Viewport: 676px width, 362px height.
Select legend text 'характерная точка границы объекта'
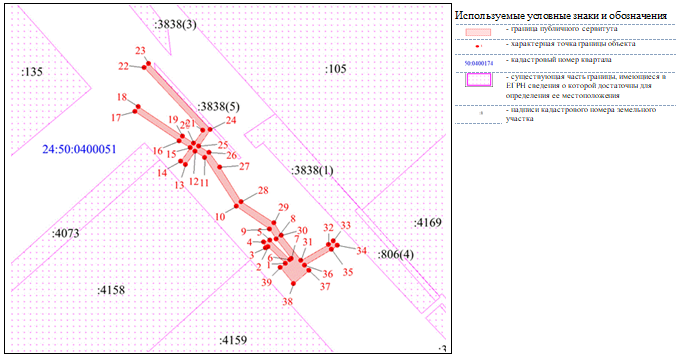573,44
